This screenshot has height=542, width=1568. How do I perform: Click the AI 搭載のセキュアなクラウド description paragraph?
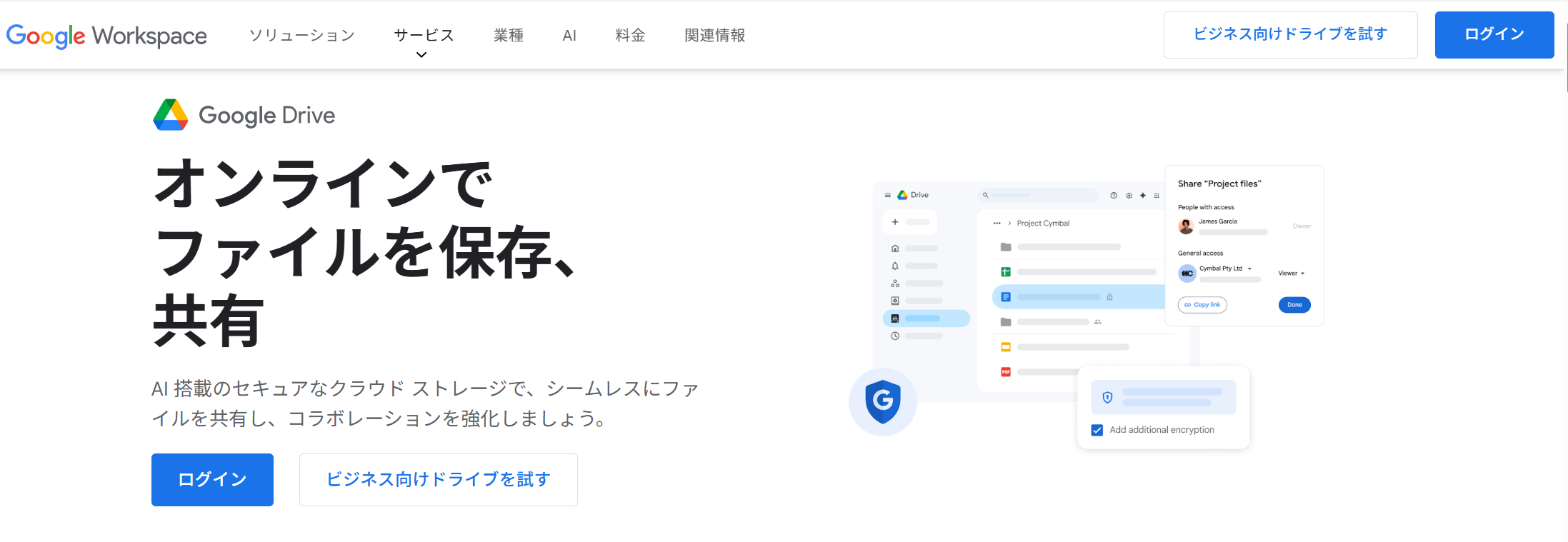(x=424, y=403)
